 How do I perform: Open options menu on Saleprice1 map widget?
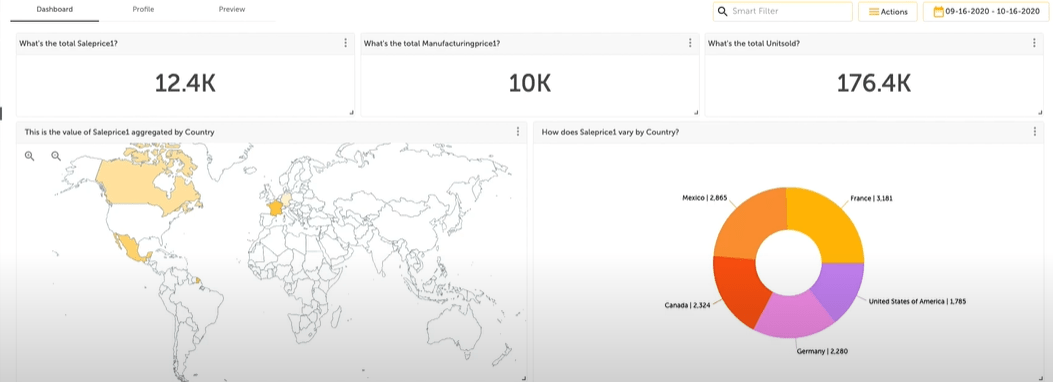coord(518,132)
